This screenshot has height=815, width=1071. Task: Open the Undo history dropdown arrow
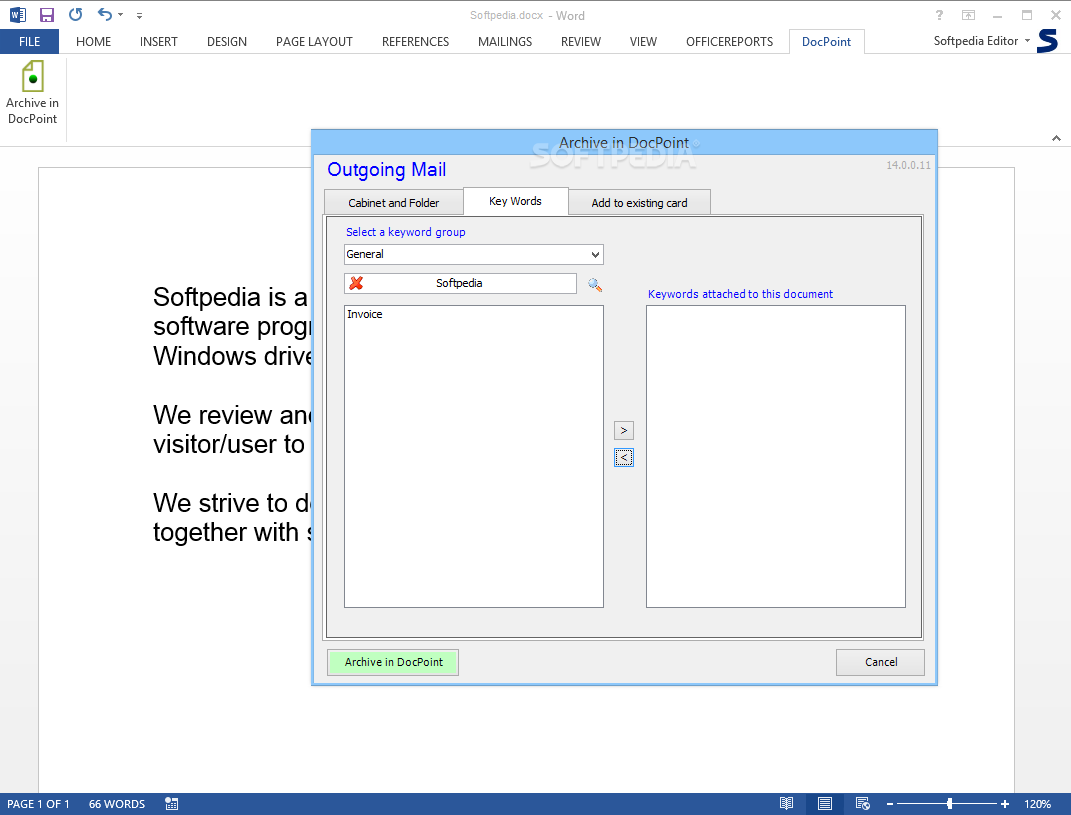tap(121, 15)
